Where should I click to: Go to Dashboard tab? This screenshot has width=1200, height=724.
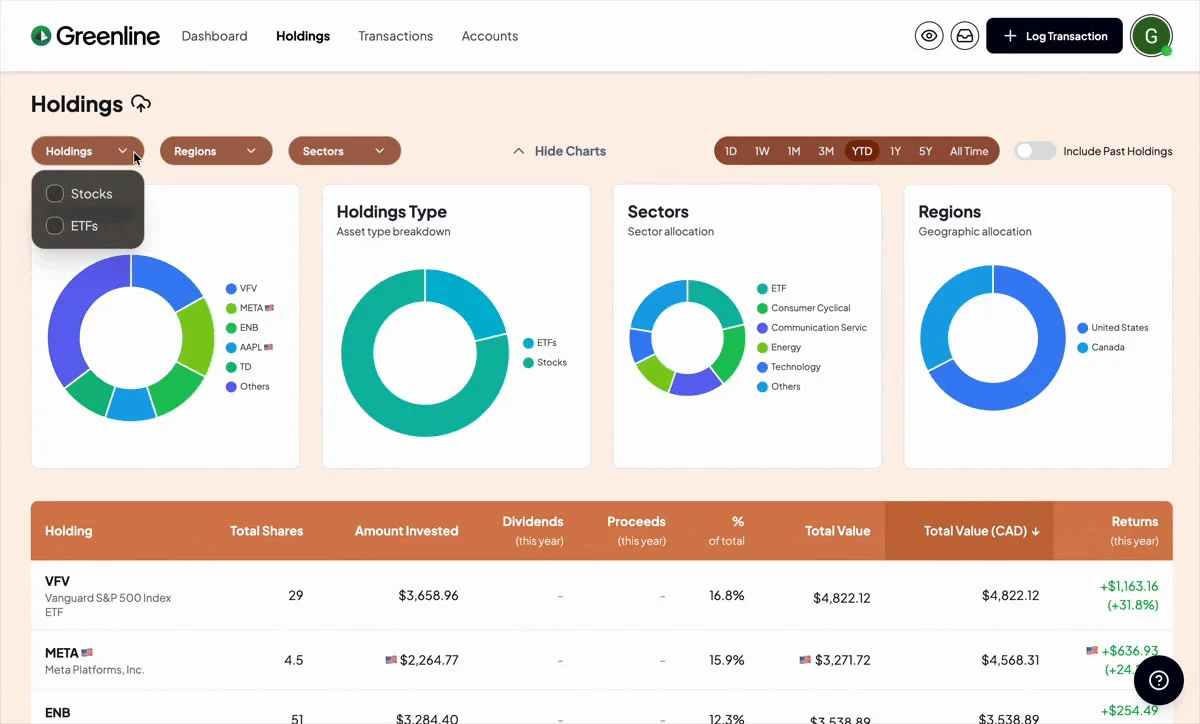pyautogui.click(x=214, y=36)
